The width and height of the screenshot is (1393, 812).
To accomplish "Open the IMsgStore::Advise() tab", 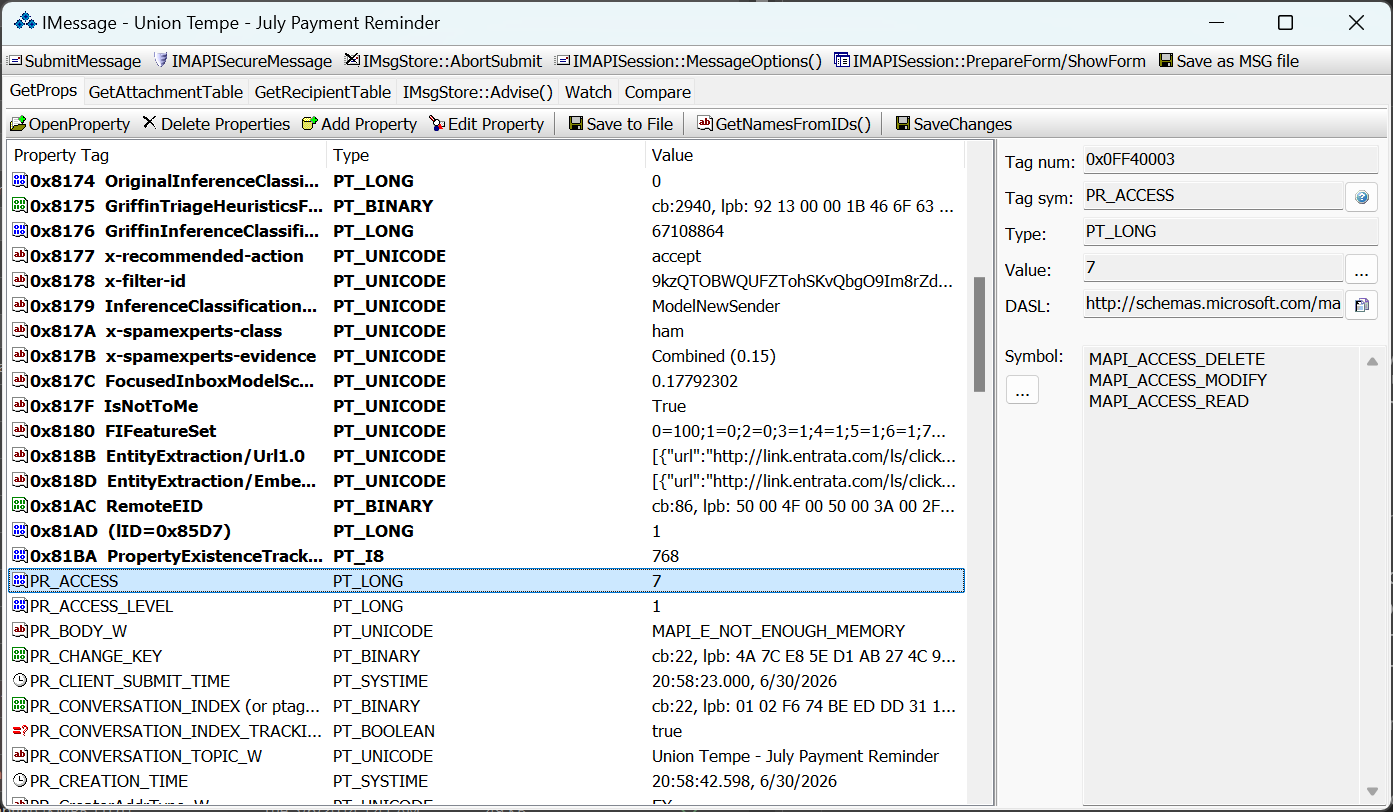I will [x=478, y=92].
